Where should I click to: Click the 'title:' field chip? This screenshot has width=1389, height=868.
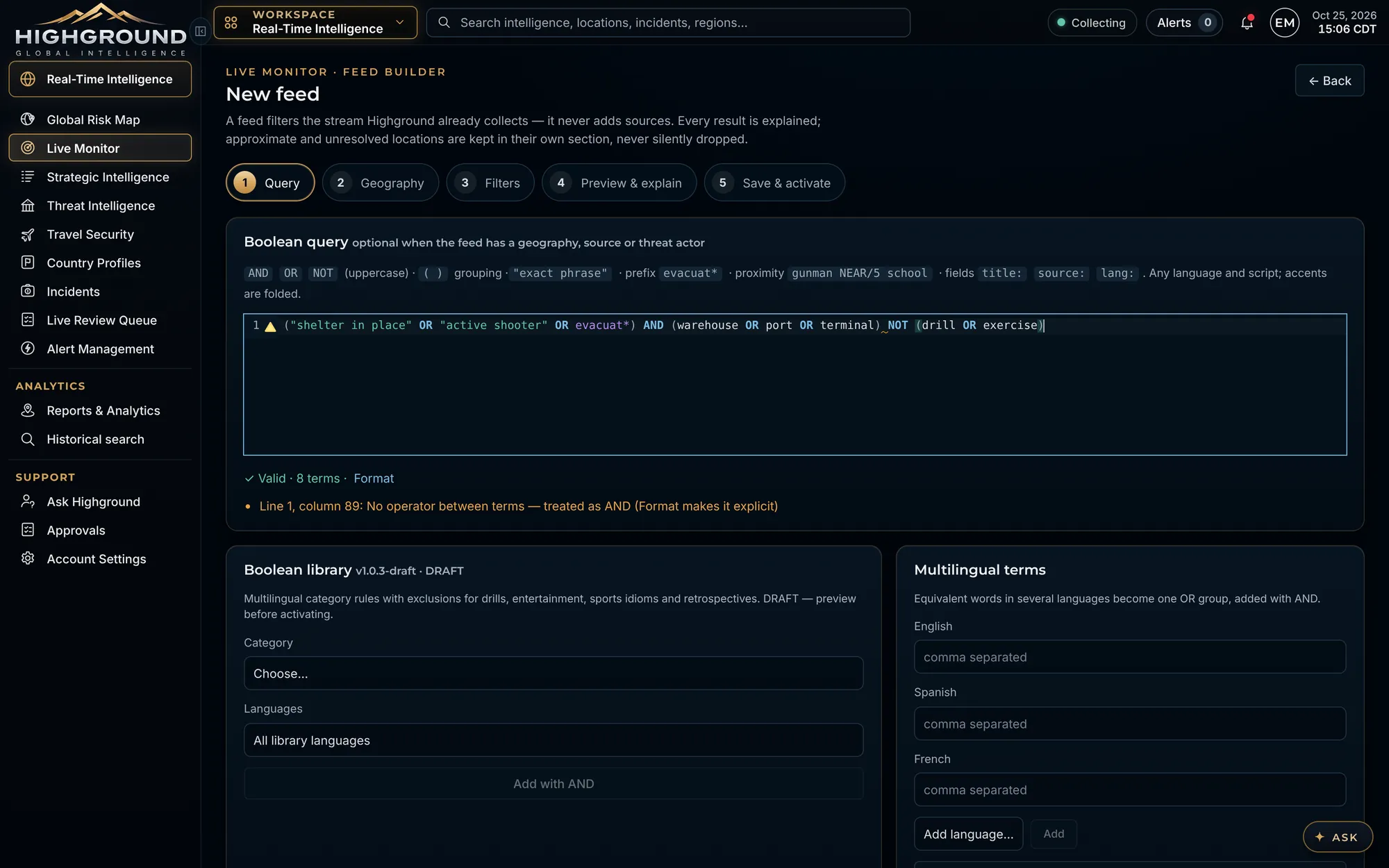coord(1001,273)
